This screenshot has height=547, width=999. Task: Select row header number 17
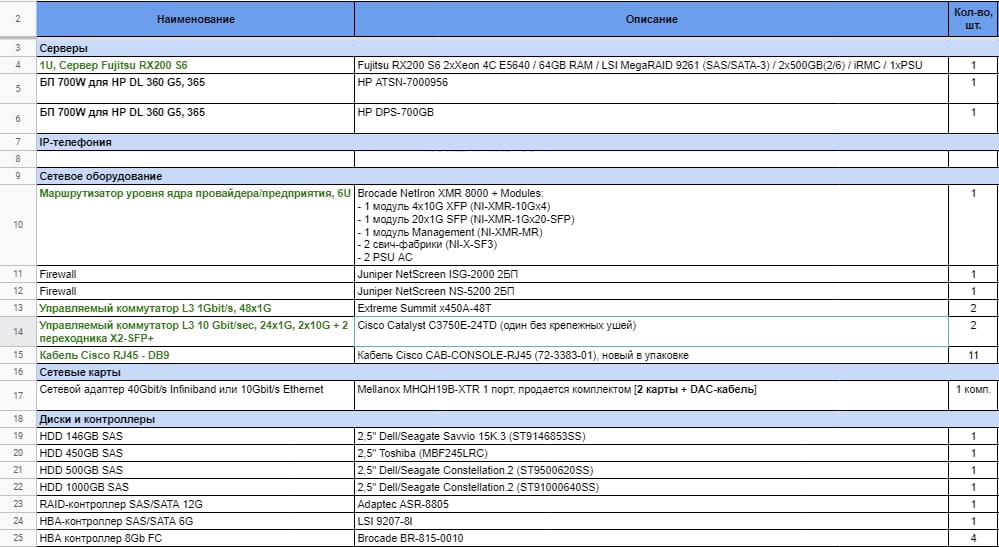point(18,395)
